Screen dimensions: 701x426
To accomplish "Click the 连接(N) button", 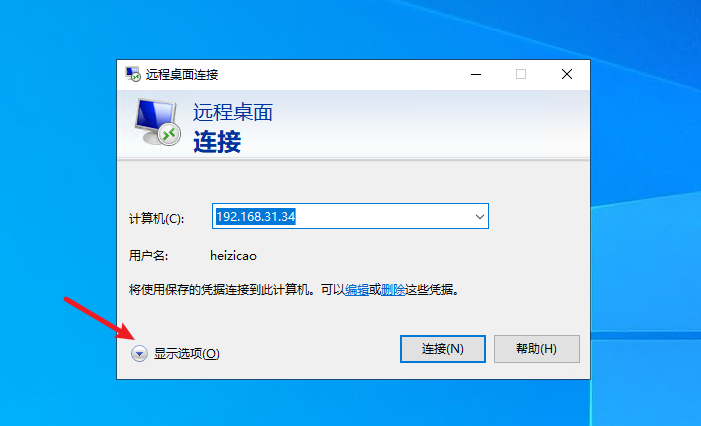I will (443, 349).
